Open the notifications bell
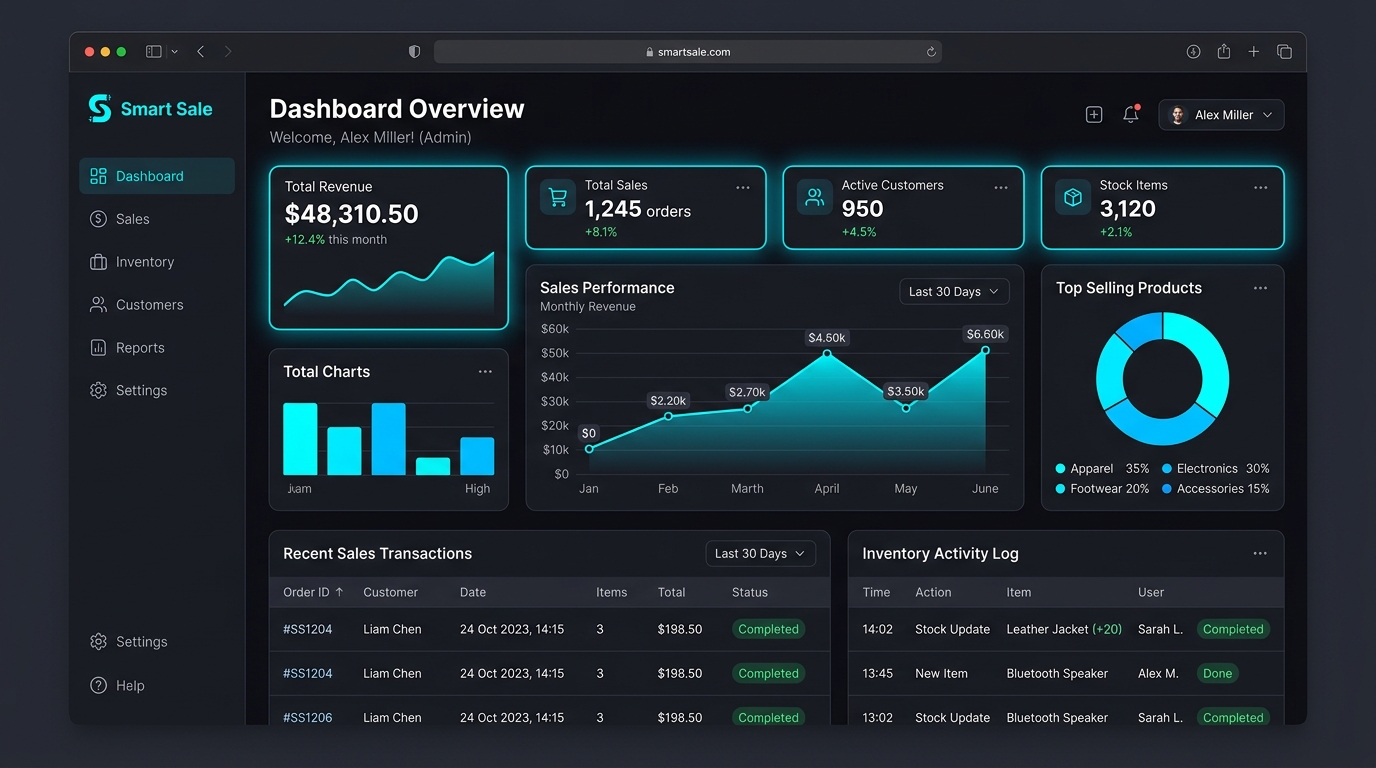Viewport: 1376px width, 768px height. tap(1131, 114)
